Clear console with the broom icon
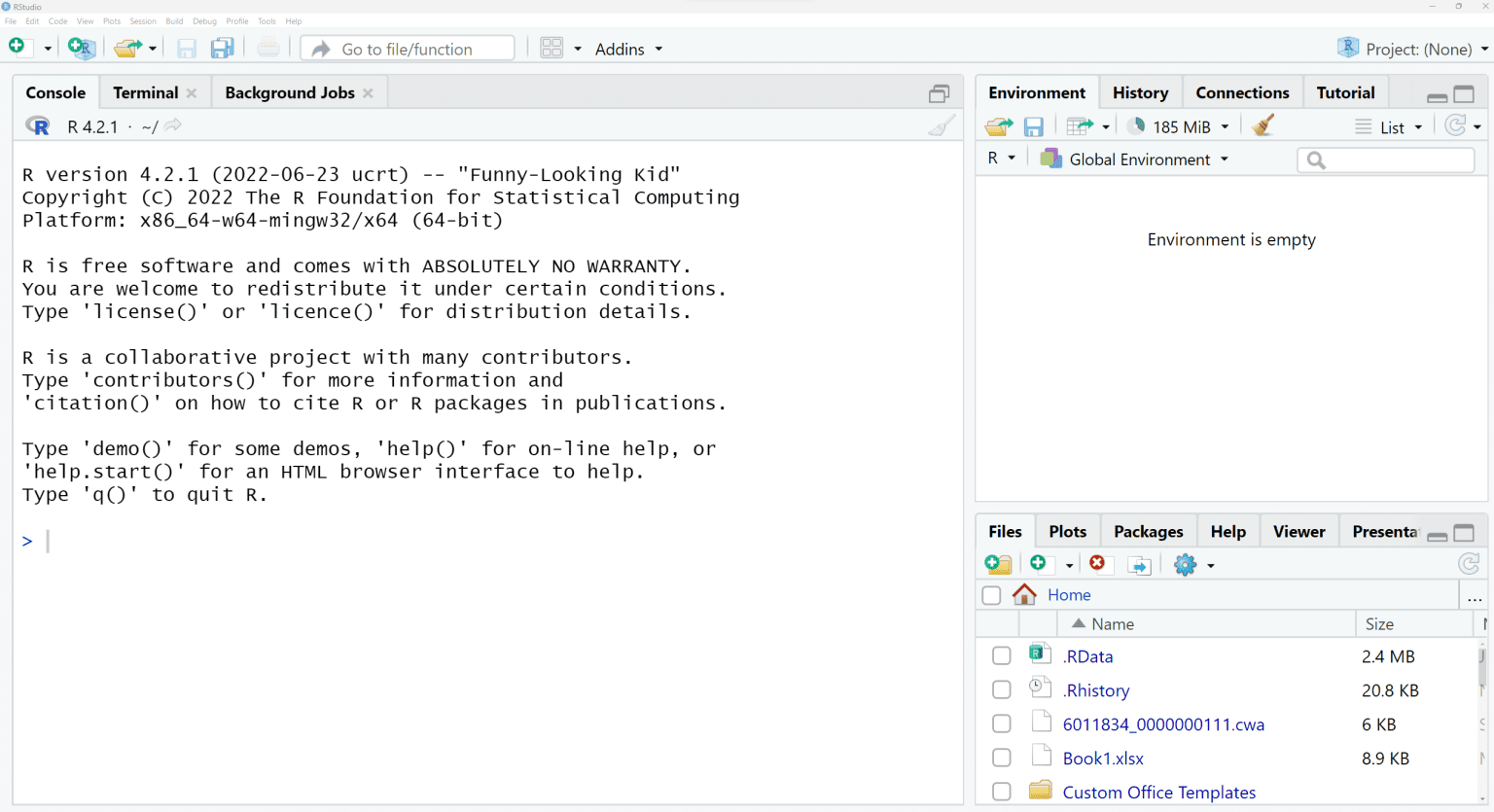The height and width of the screenshot is (812, 1494). click(x=941, y=126)
